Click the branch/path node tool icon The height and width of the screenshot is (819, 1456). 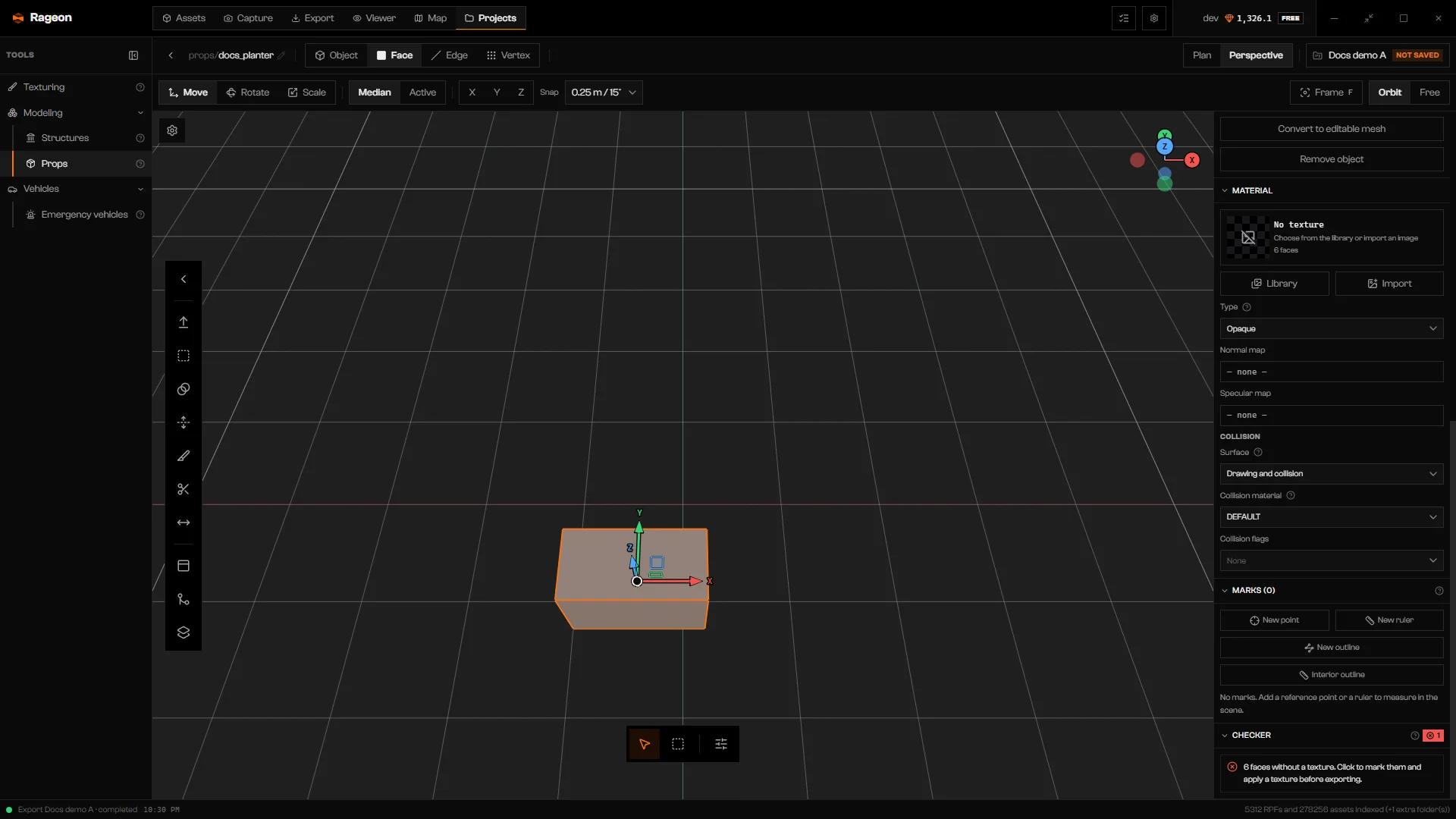click(x=184, y=600)
